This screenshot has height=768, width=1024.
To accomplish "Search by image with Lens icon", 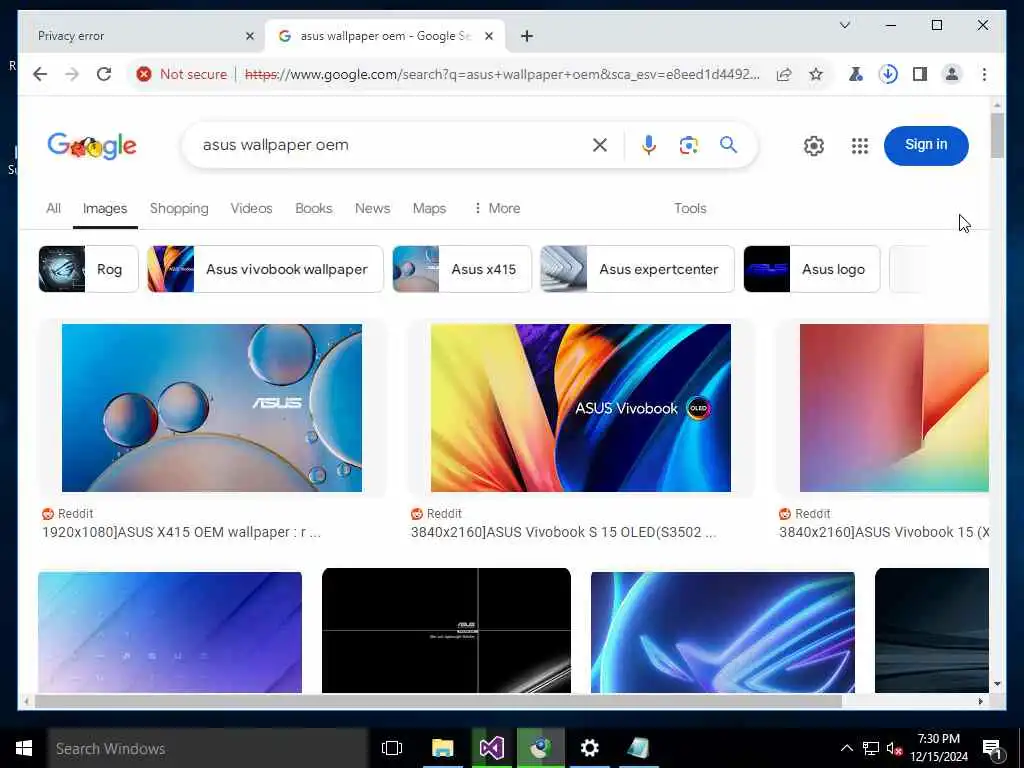I will [x=688, y=145].
